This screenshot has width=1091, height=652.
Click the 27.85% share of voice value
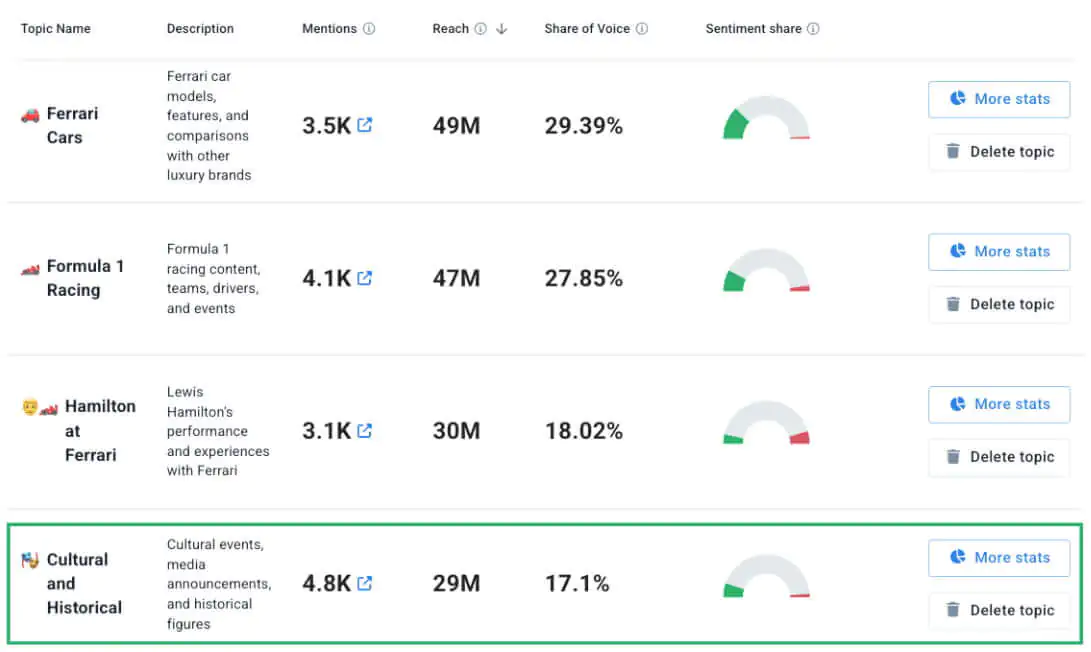[x=583, y=278]
